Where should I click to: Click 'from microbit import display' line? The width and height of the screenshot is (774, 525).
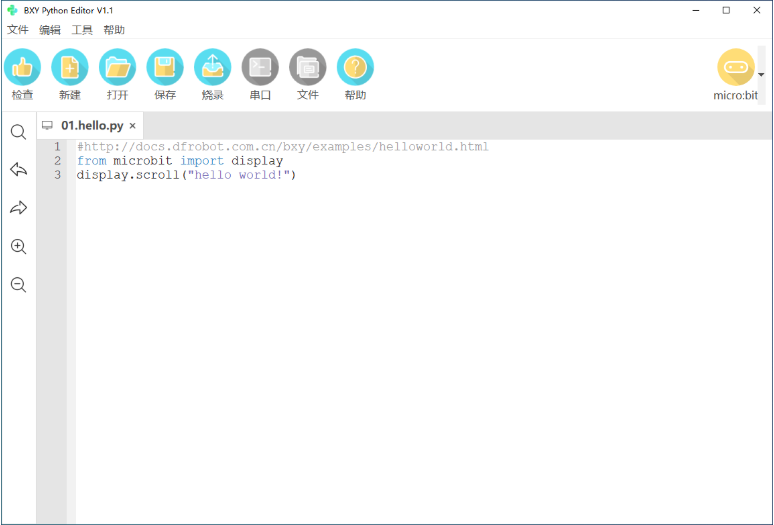click(x=180, y=161)
